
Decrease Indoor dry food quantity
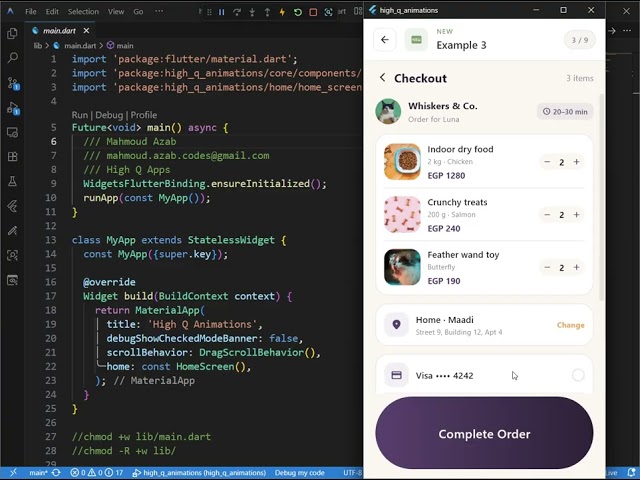547,162
